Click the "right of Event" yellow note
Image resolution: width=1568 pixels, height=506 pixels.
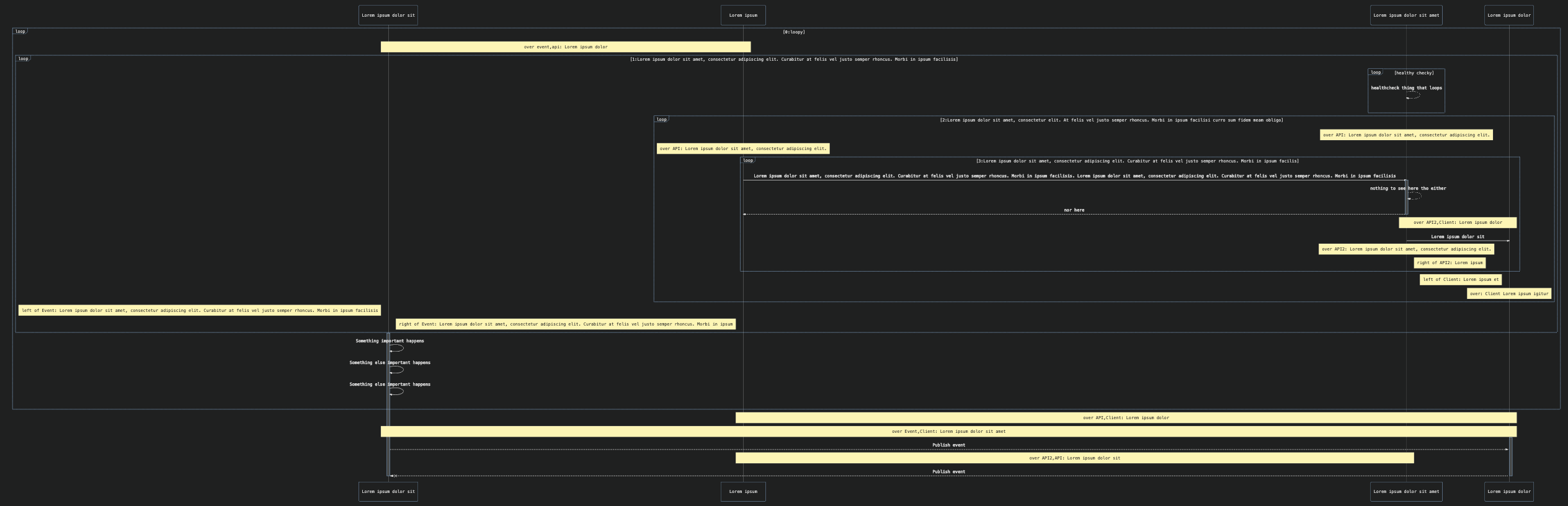coord(565,324)
